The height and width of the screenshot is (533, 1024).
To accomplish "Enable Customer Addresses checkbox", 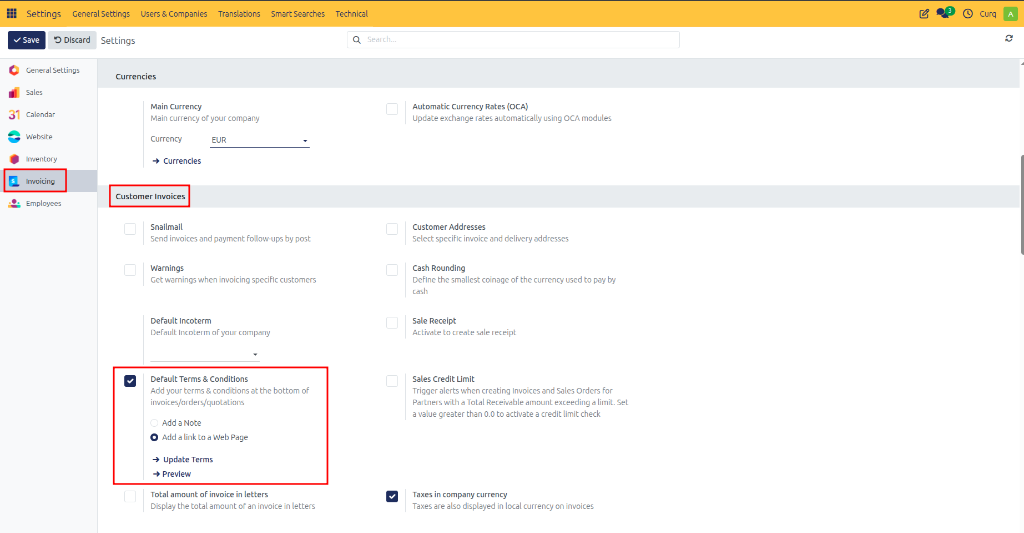I will [392, 229].
